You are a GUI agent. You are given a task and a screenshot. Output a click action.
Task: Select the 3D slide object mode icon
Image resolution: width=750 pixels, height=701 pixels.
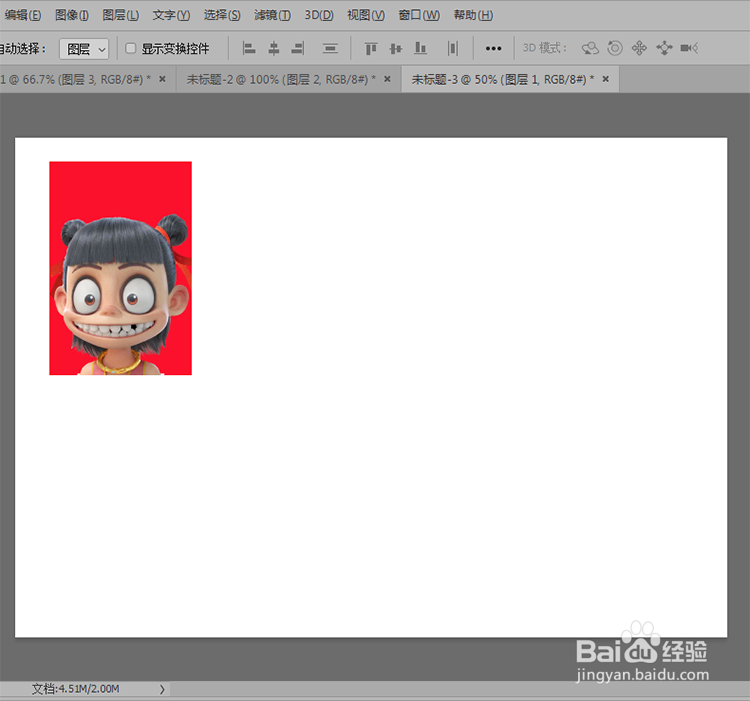664,48
